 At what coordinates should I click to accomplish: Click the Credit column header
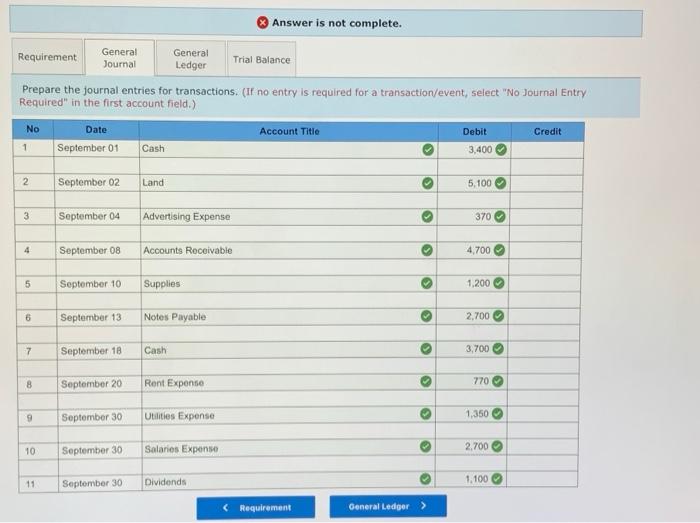point(547,132)
